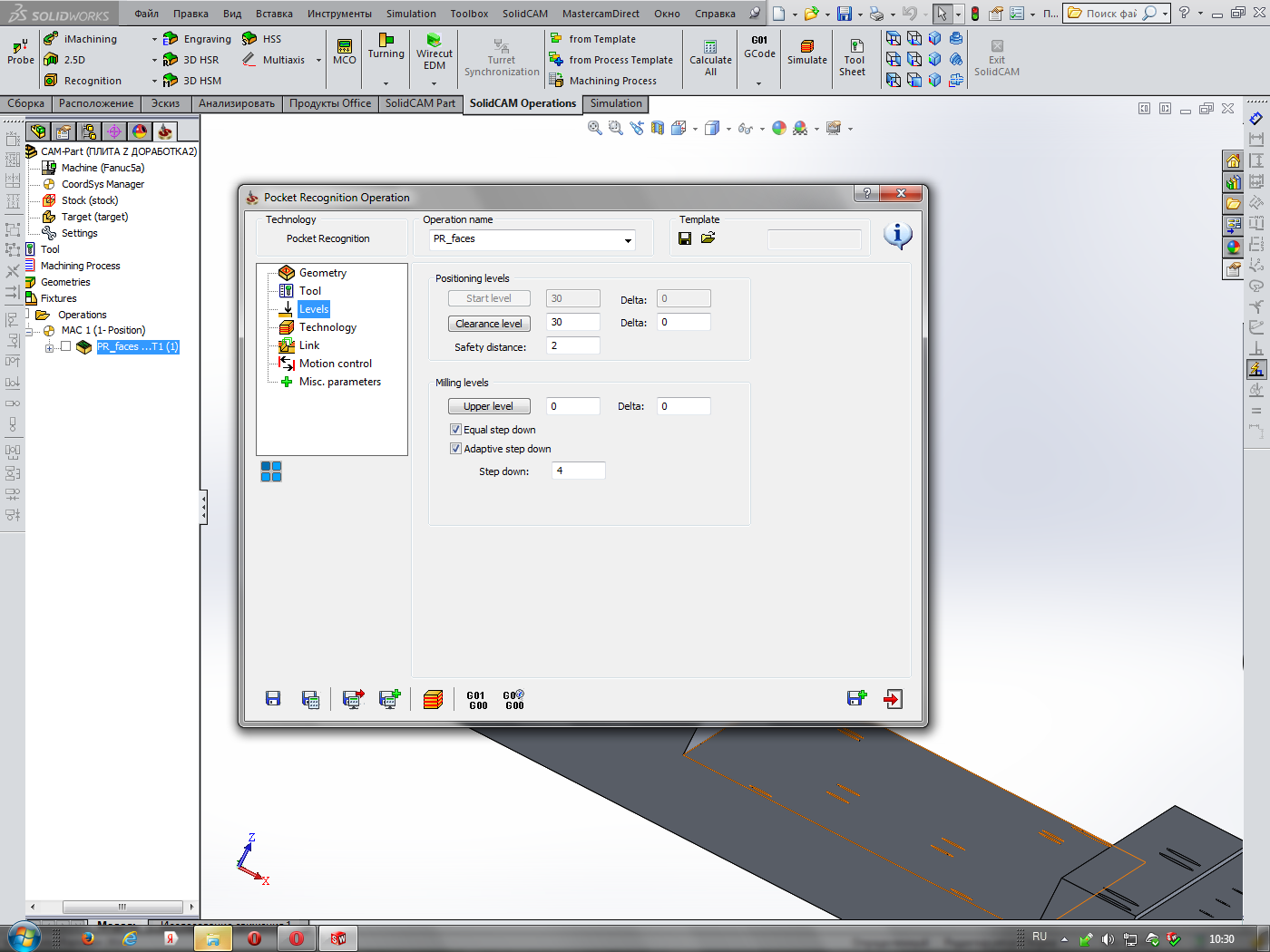The image size is (1270, 952).
Task: Click the Recognition operation icon
Action: coord(51,81)
